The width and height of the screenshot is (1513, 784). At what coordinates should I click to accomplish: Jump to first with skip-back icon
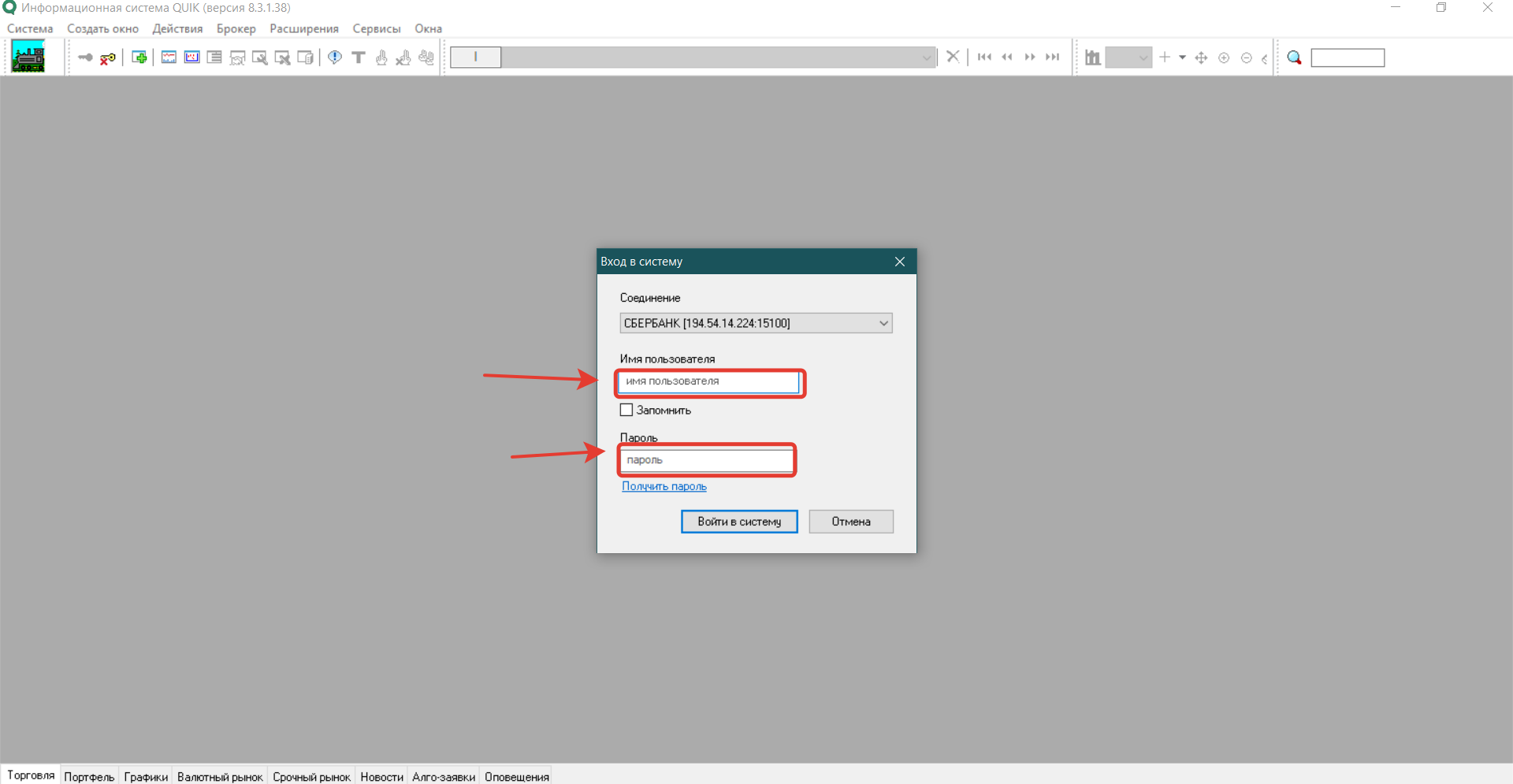[984, 57]
